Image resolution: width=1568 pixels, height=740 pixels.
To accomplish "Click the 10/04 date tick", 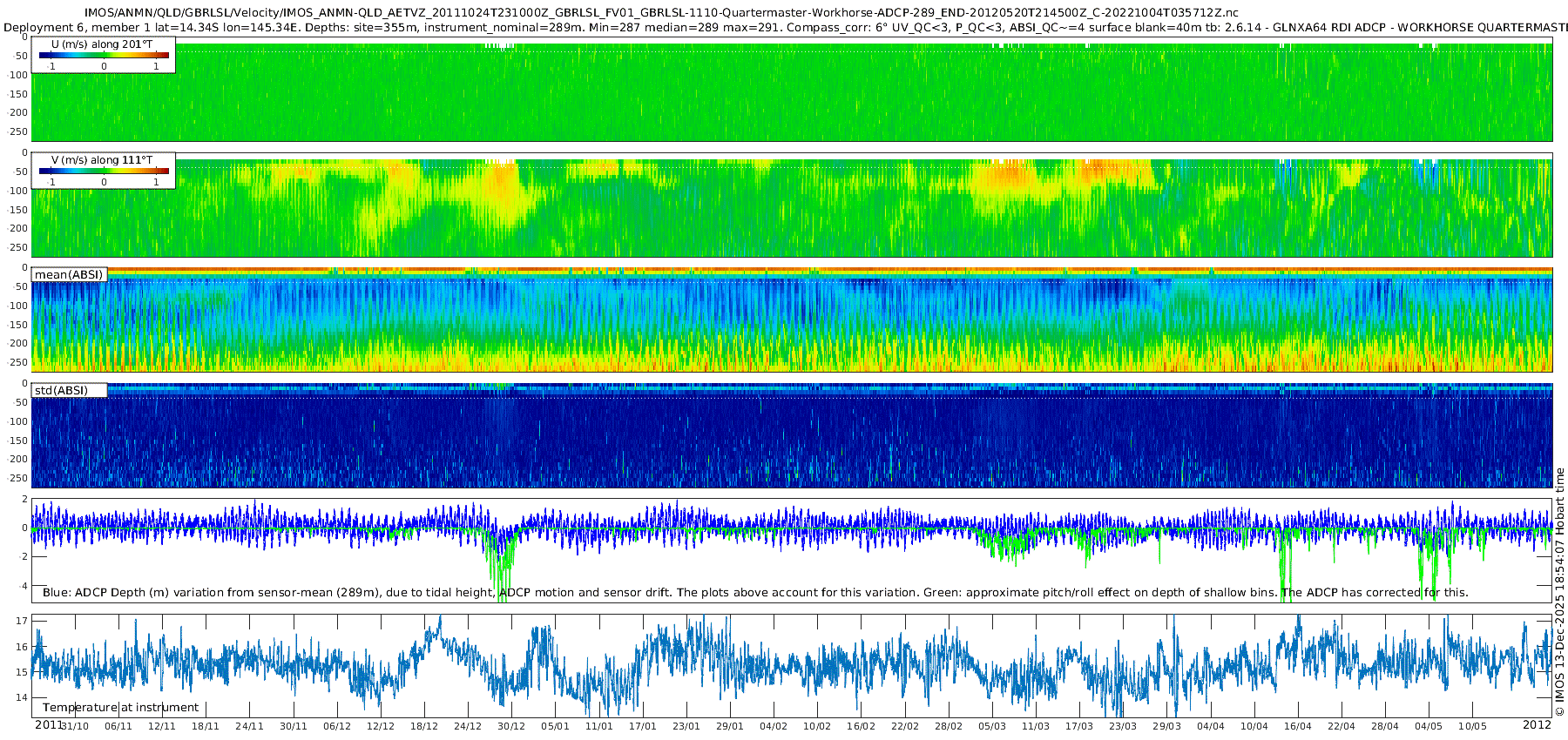I will coord(1254,726).
